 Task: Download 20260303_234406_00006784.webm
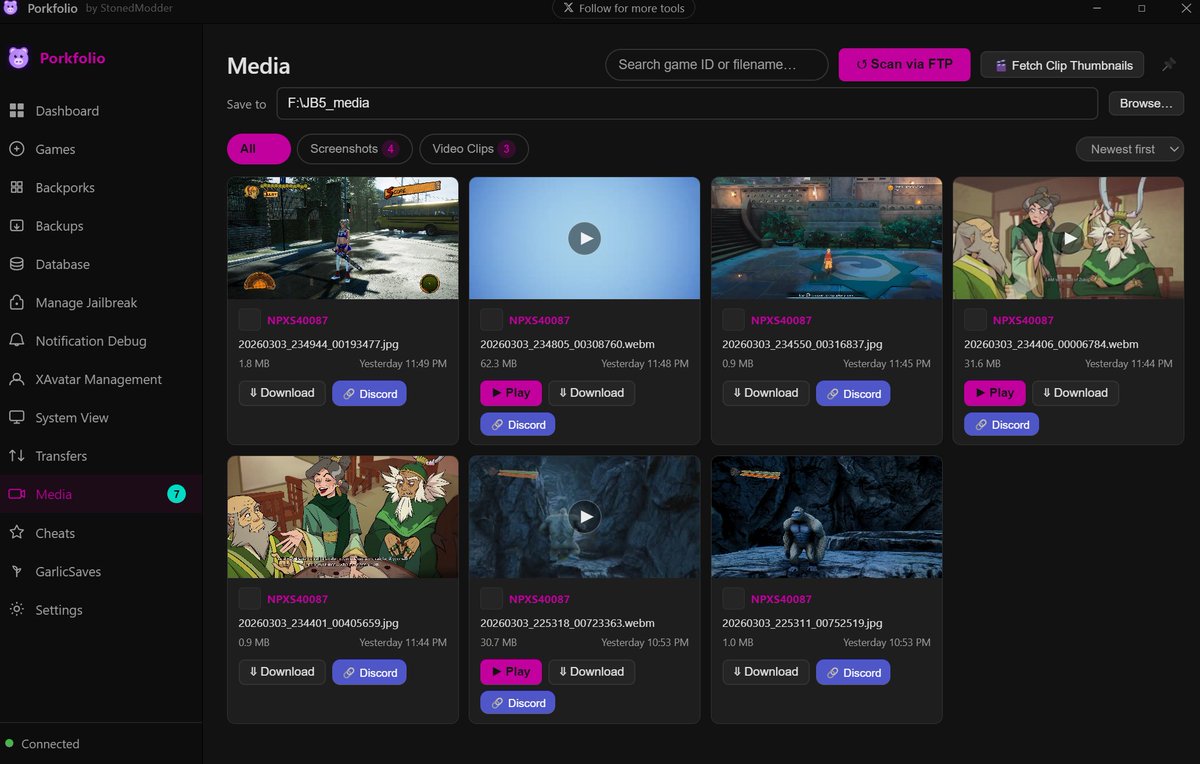(1075, 393)
